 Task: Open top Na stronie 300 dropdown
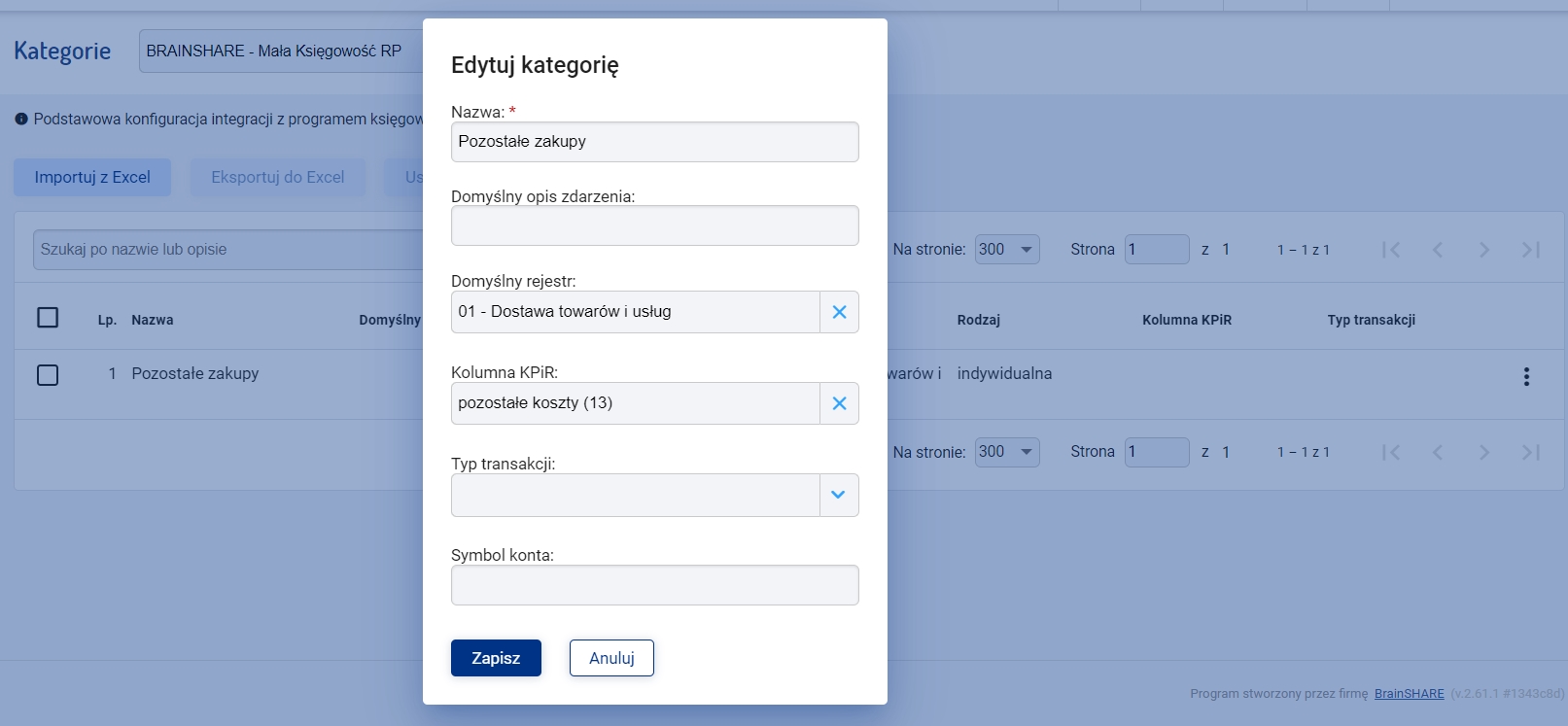[1007, 250]
